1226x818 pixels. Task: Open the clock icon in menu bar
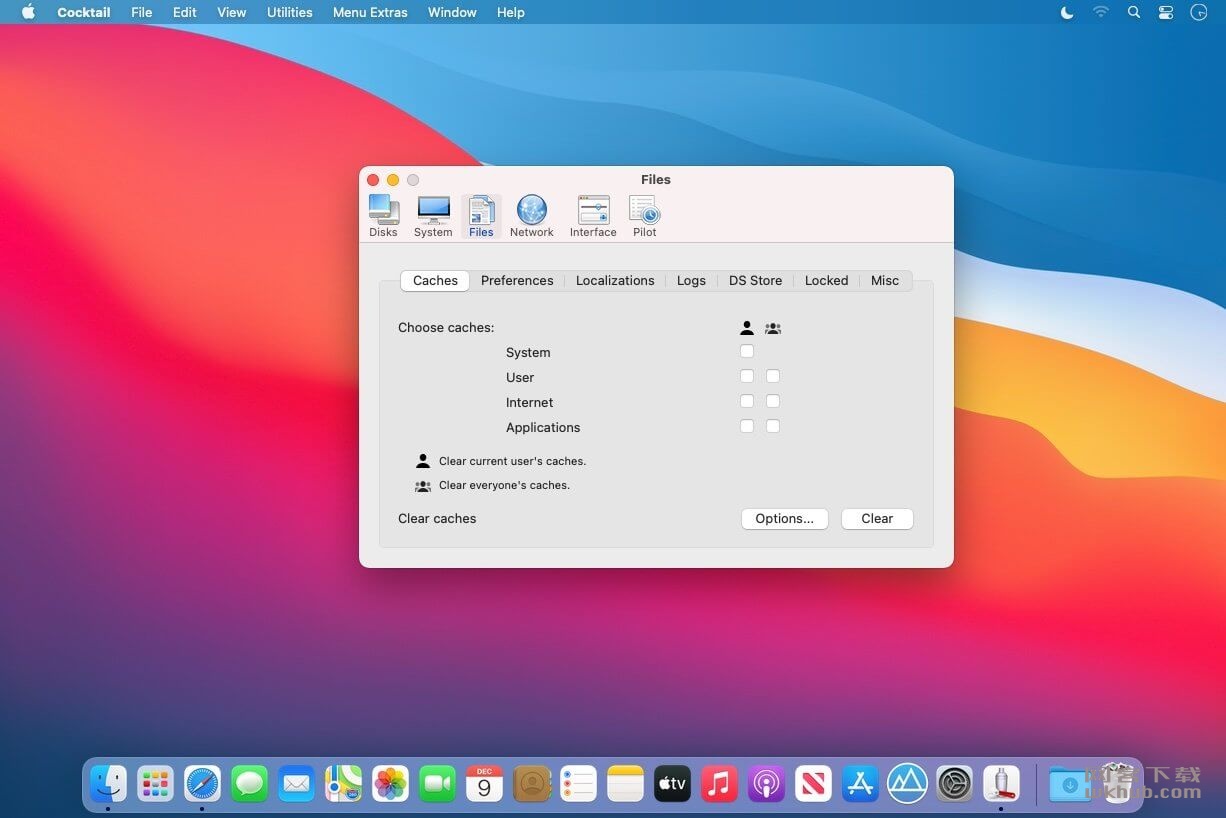1199,12
